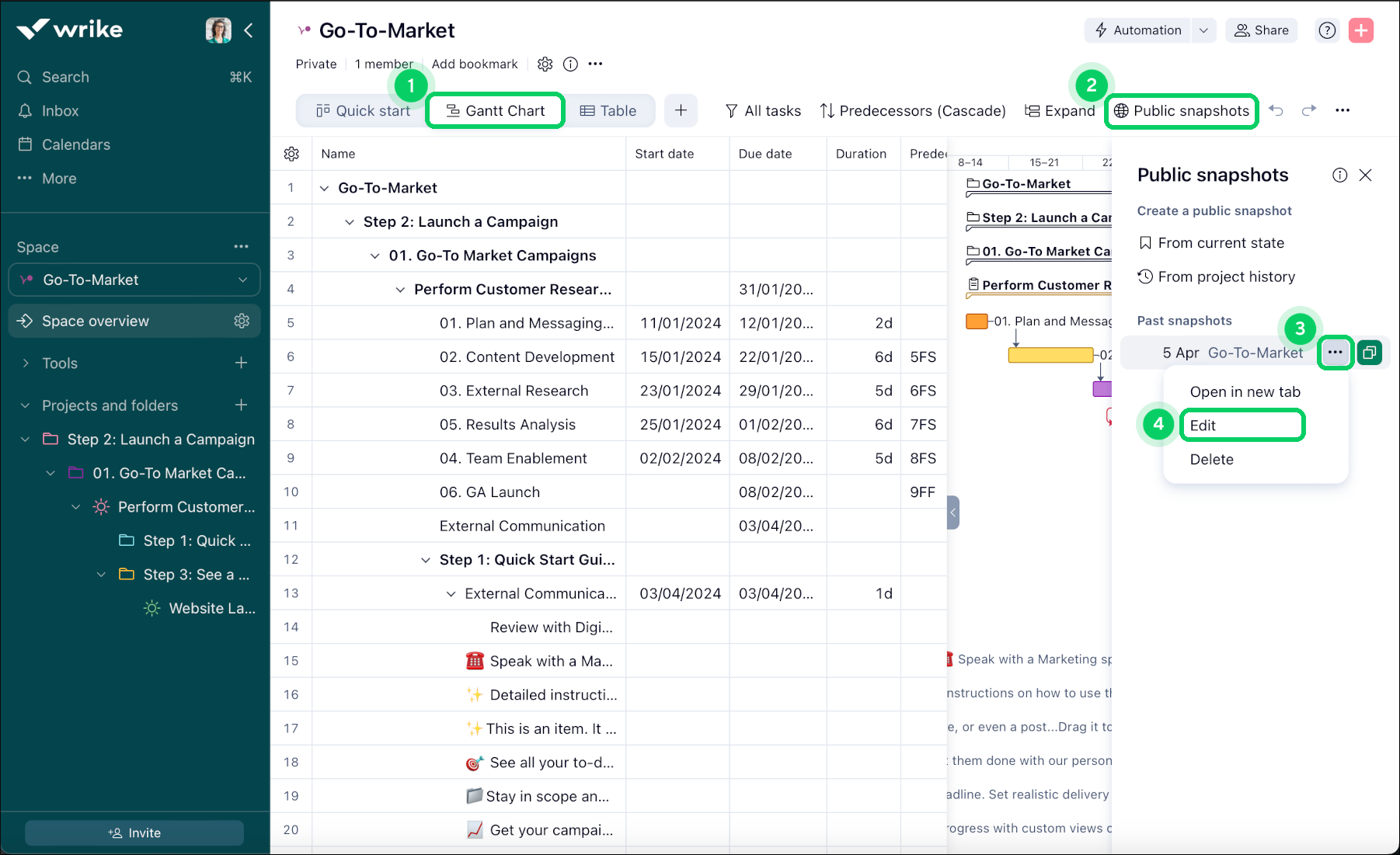Open the 5 Apr snapshot options menu
Screen dimensions: 1400x855
coord(1335,353)
